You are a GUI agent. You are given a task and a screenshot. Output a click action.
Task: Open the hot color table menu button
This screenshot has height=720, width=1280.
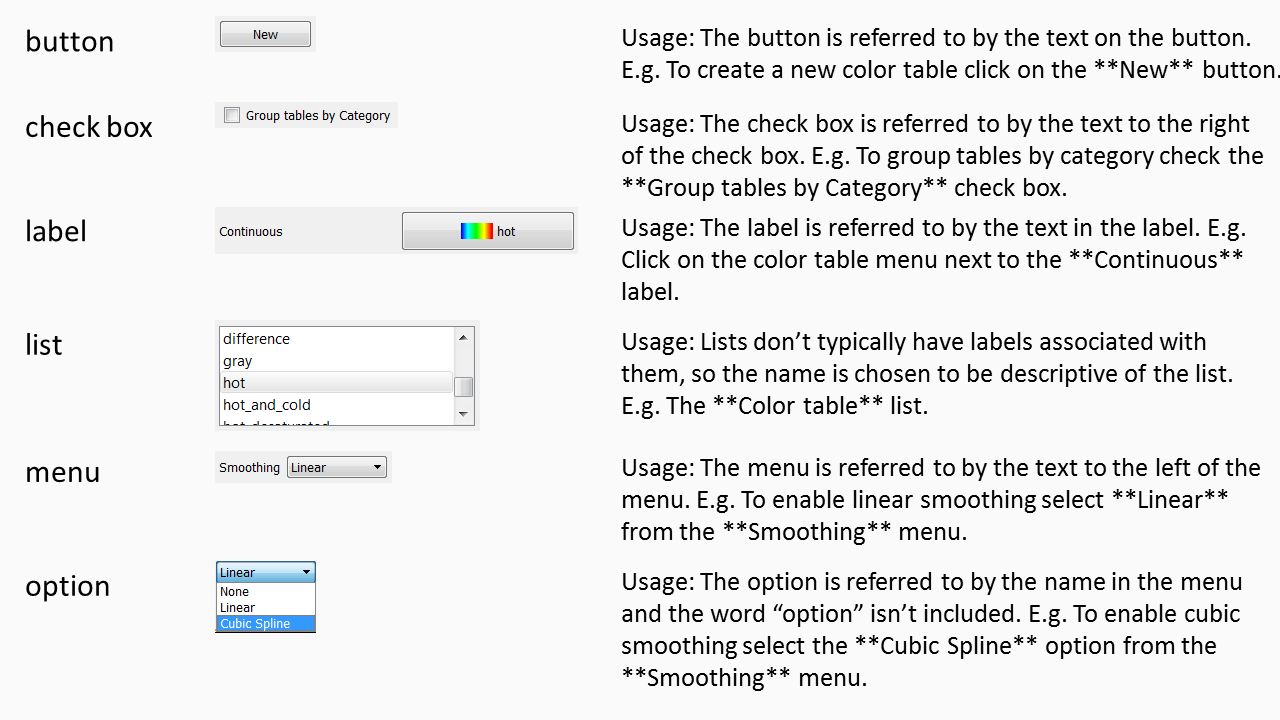click(488, 231)
